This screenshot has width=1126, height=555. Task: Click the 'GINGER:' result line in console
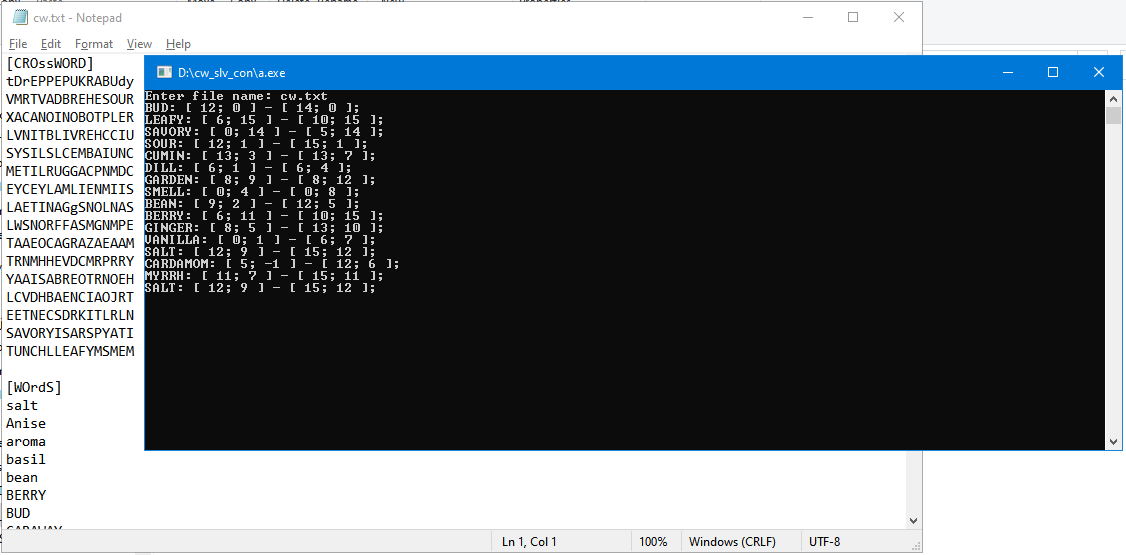pos(264,228)
